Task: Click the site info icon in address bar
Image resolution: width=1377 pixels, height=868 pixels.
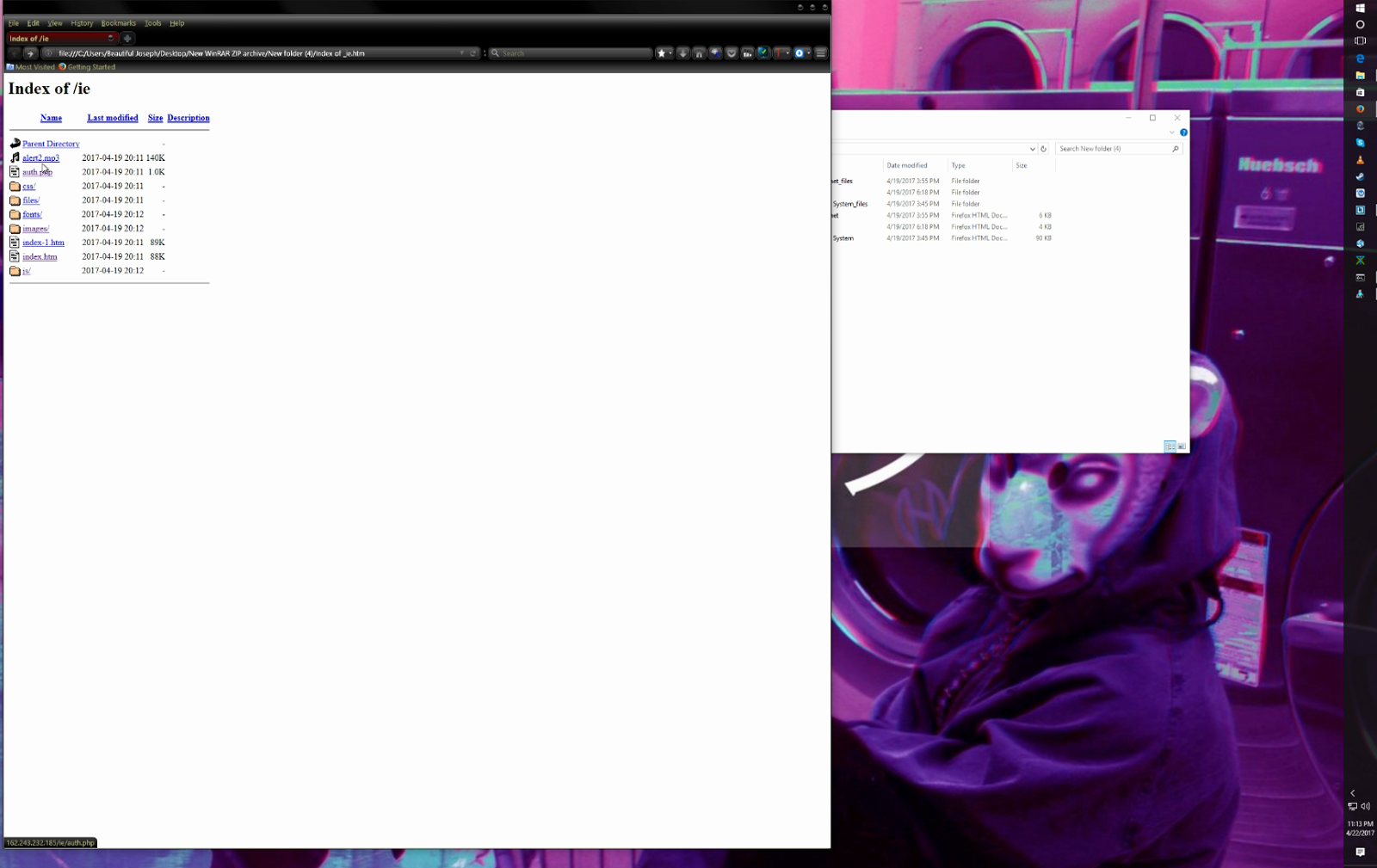Action: pyautogui.click(x=49, y=53)
